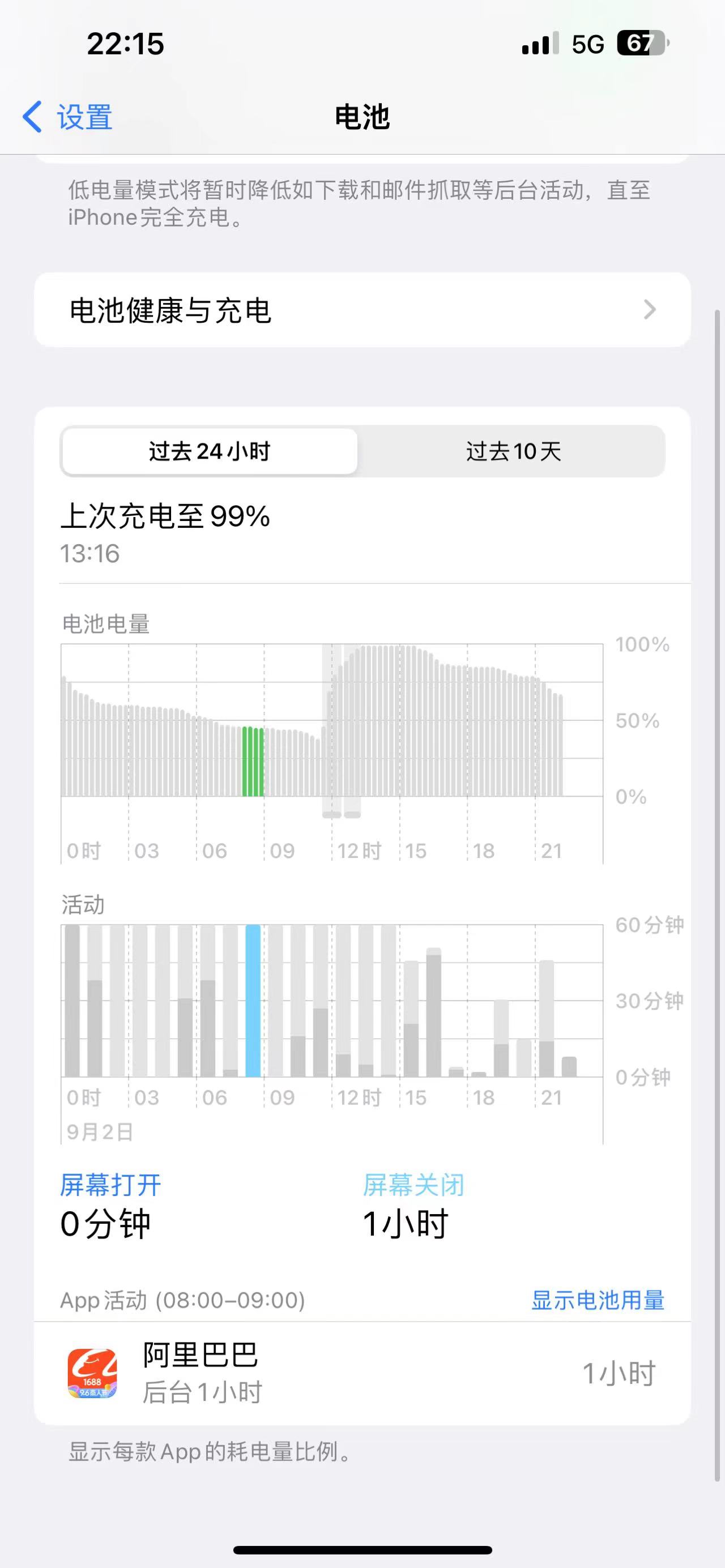Open the 电池健康与充电 row
The width and height of the screenshot is (725, 1568).
click(361, 310)
